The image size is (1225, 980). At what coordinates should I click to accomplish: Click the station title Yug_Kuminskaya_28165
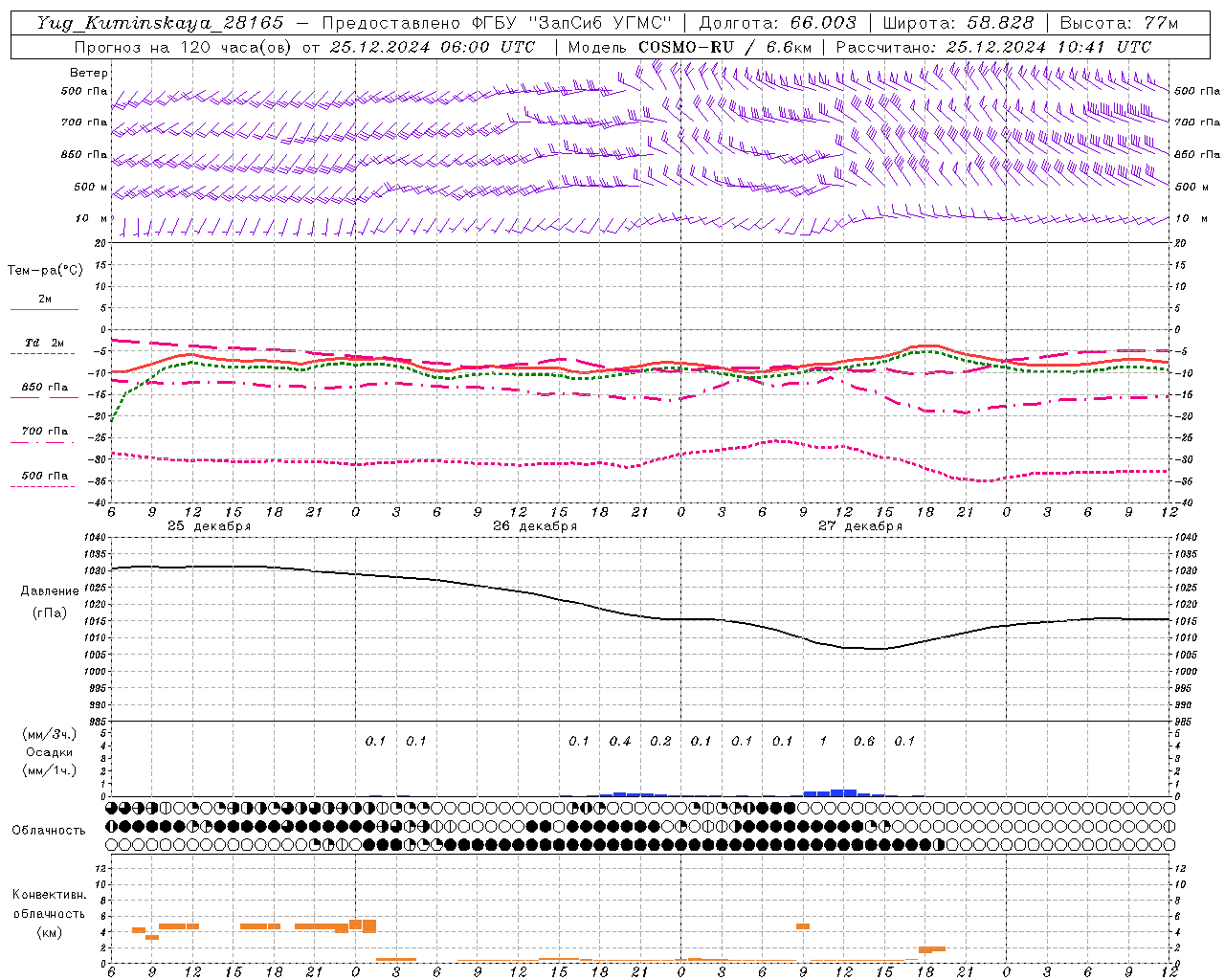(161, 23)
